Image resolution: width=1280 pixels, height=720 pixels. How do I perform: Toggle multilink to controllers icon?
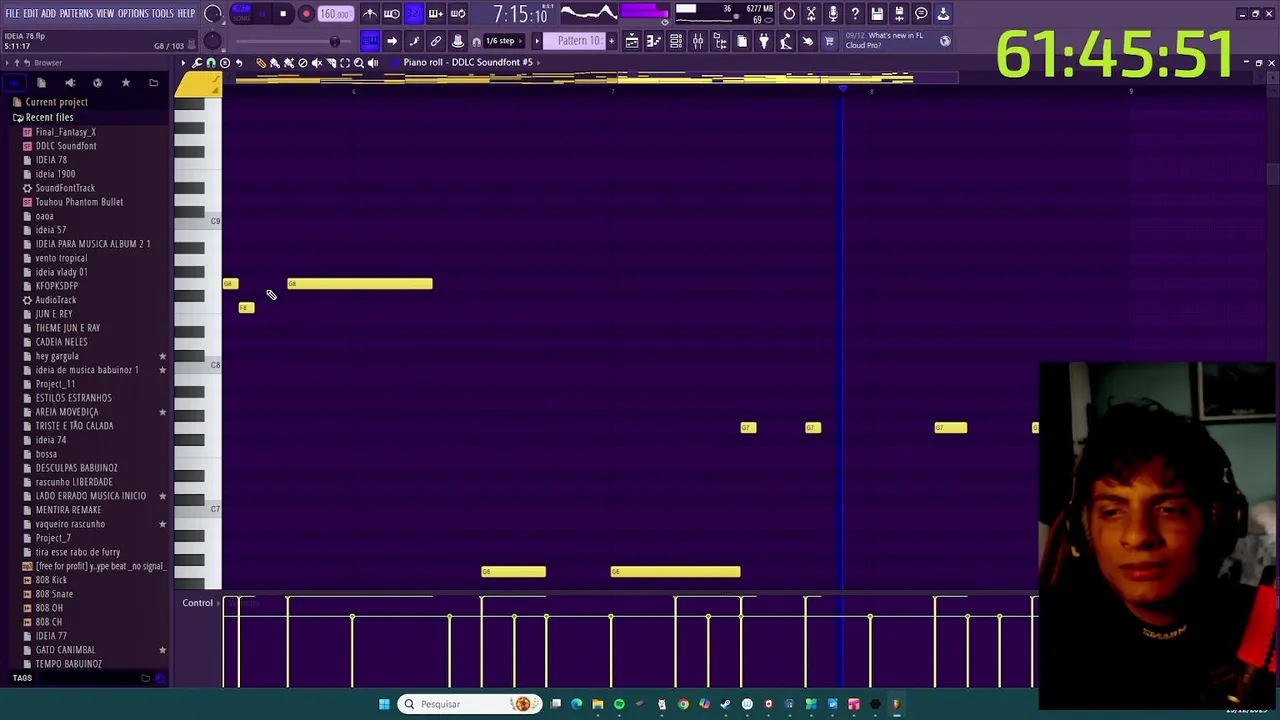[458, 41]
